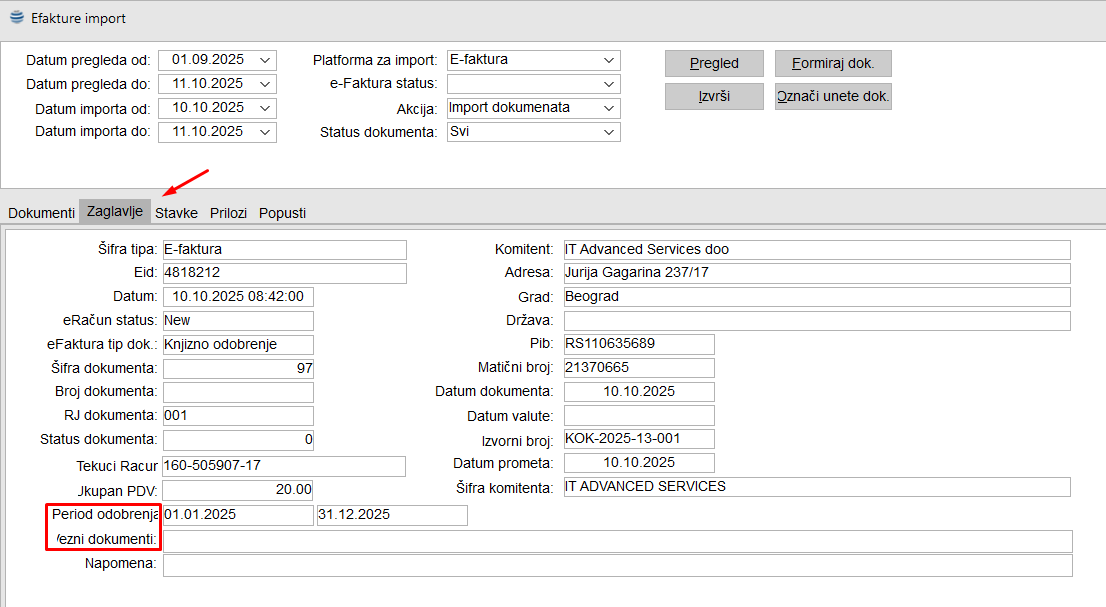Switch to the Dokumenti tab
This screenshot has height=607, width=1106.
pyautogui.click(x=41, y=213)
